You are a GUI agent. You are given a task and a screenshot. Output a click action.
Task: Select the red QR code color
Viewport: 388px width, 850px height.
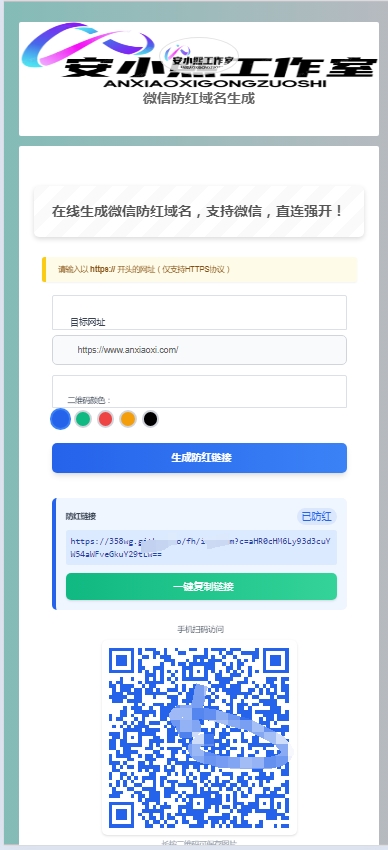pyautogui.click(x=105, y=419)
